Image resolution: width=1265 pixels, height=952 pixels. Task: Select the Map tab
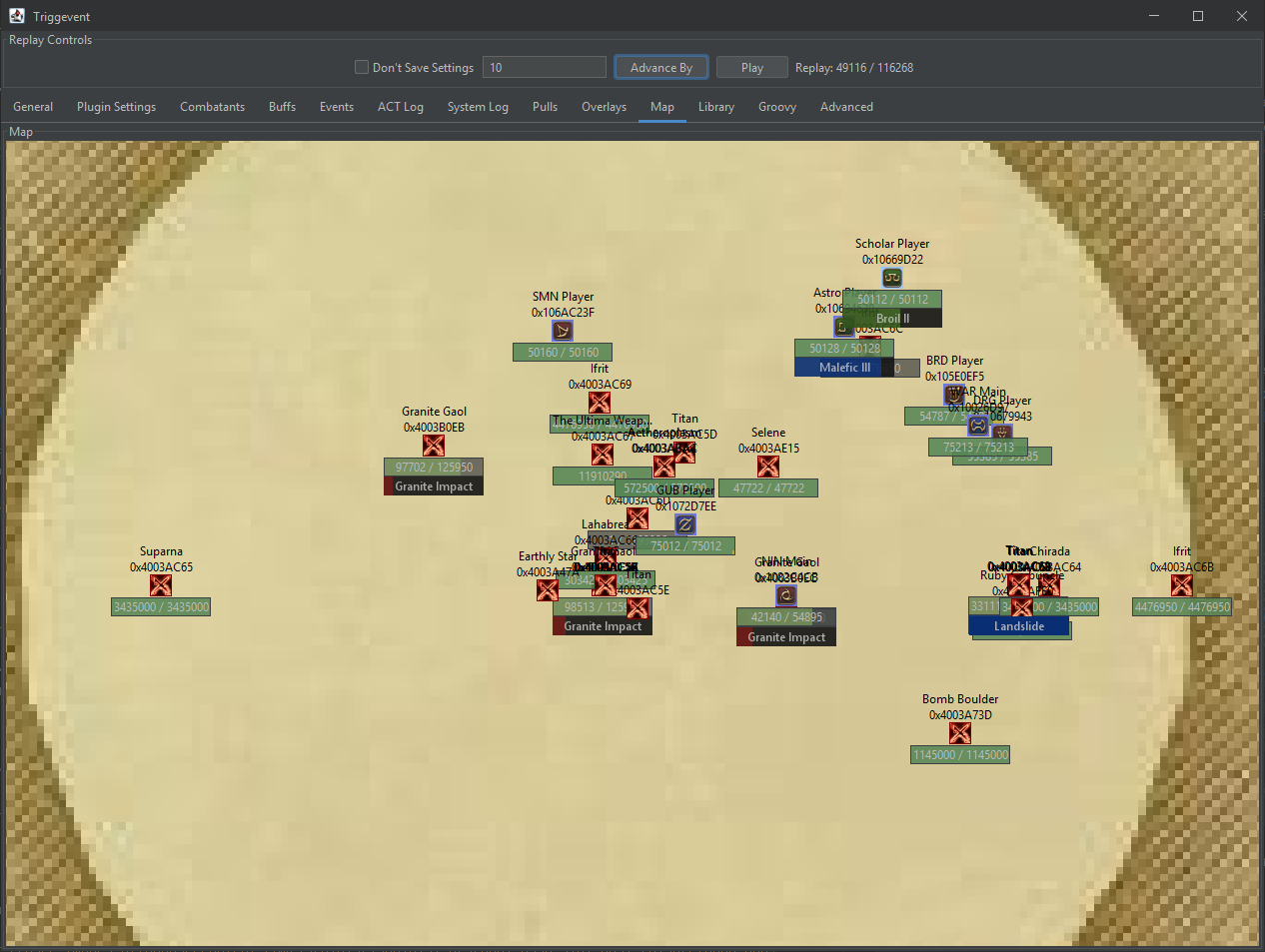point(662,107)
